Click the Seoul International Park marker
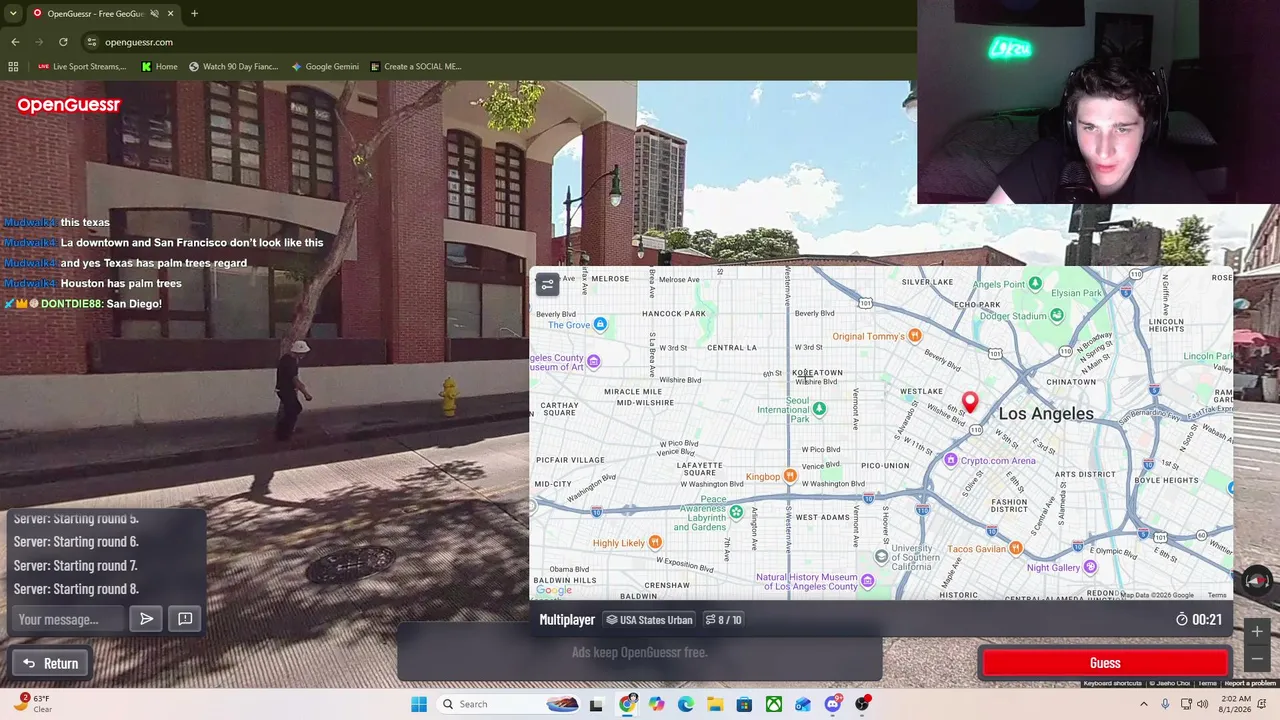The height and width of the screenshot is (720, 1280). 819,408
